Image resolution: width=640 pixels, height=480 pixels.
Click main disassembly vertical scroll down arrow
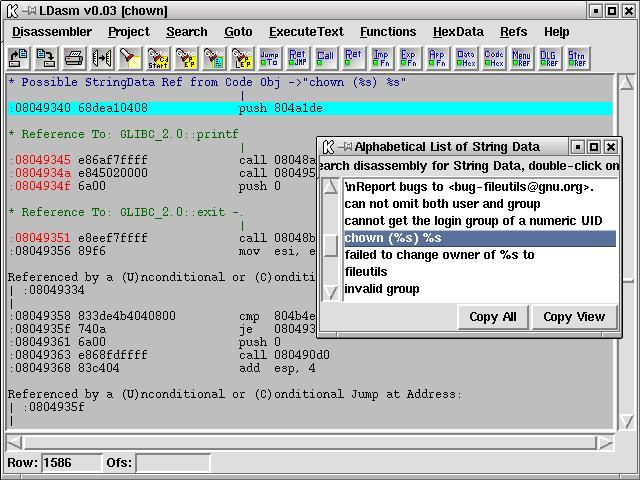coord(627,422)
